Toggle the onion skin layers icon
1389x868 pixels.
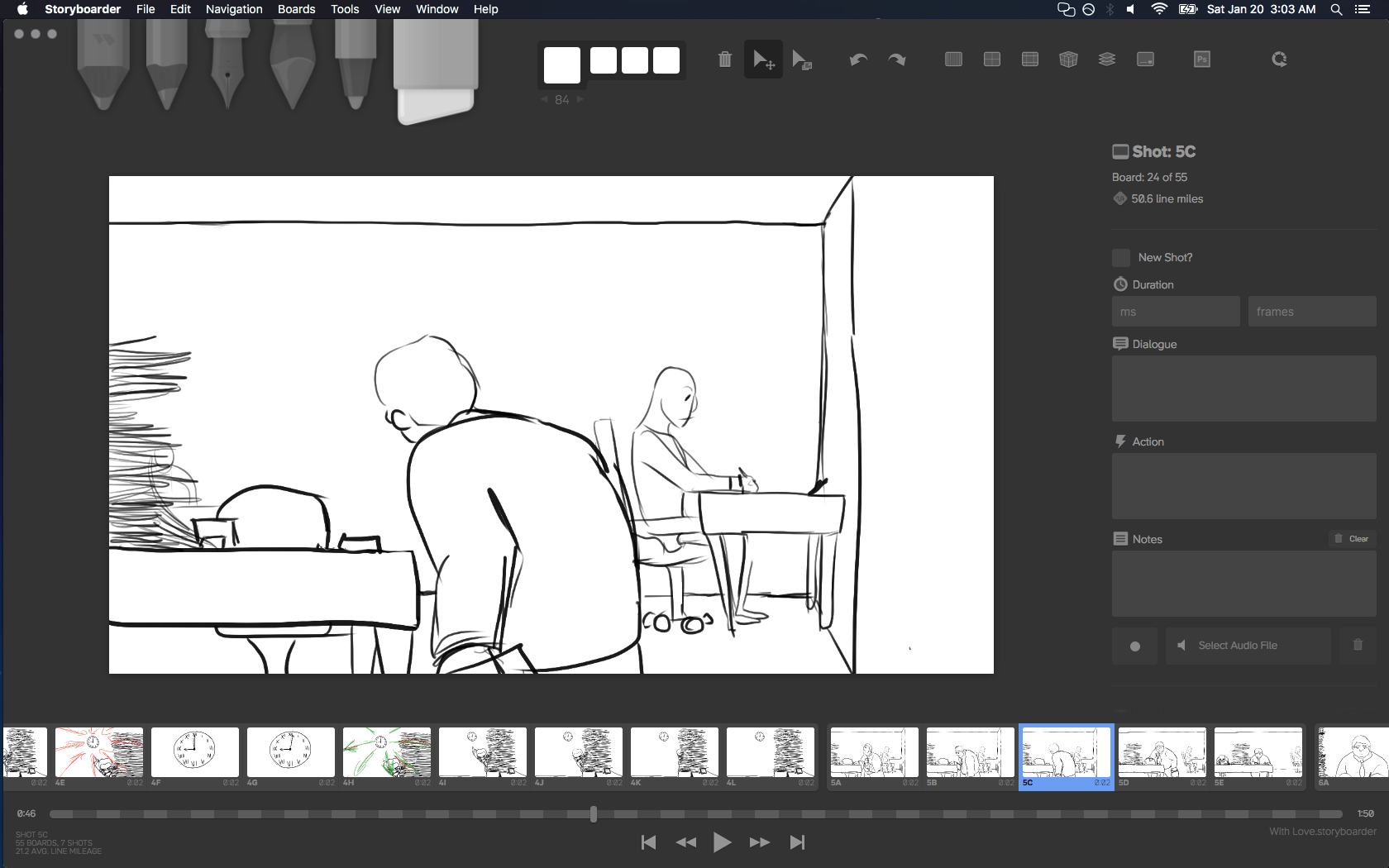1107,60
